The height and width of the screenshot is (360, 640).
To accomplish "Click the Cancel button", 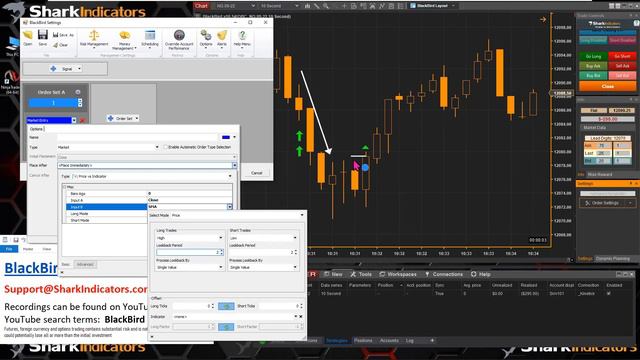I will (x=256, y=173).
